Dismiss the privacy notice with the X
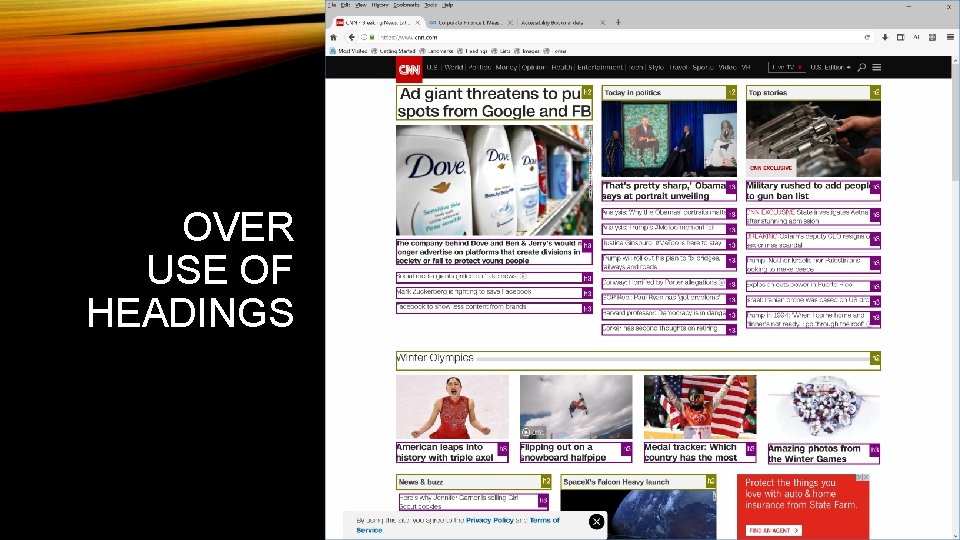 click(596, 521)
